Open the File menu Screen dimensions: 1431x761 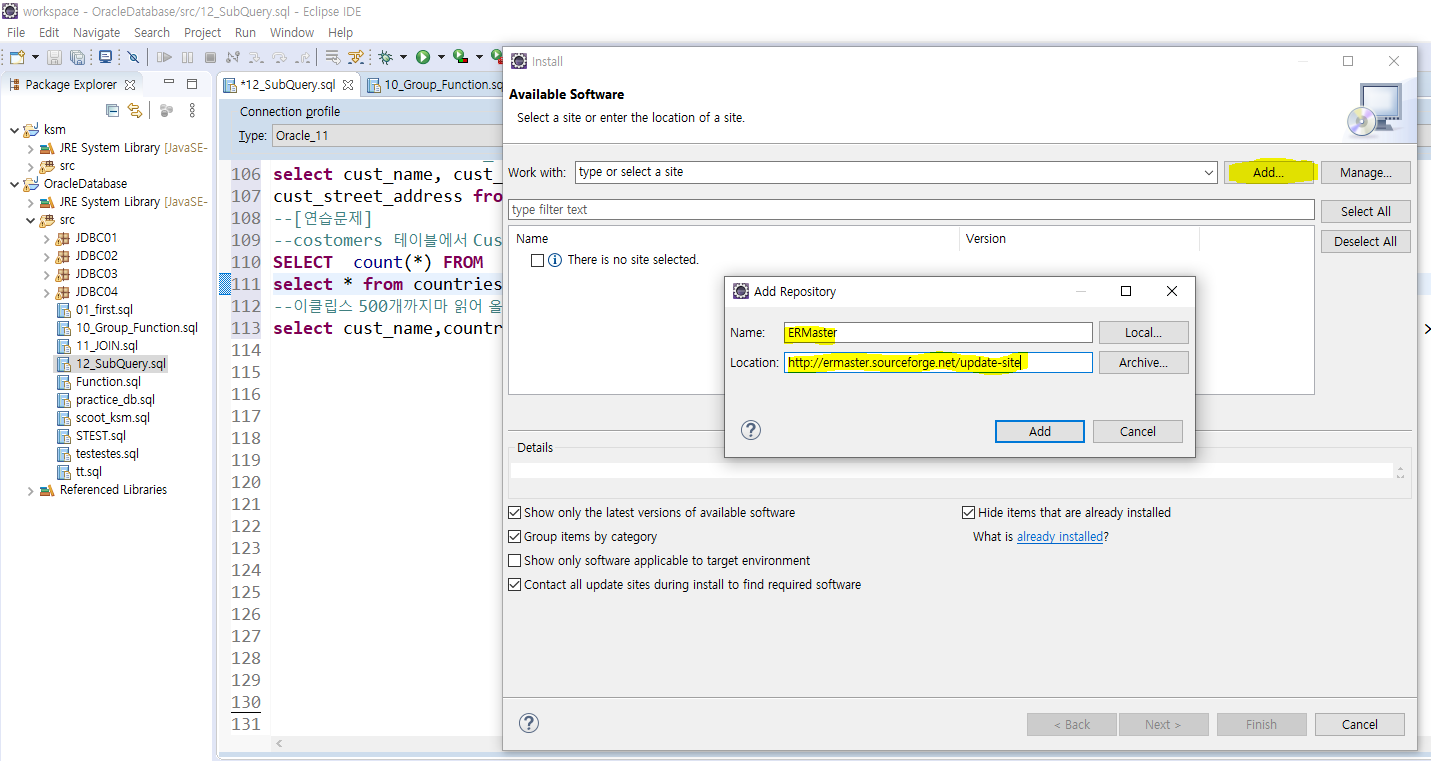point(16,32)
